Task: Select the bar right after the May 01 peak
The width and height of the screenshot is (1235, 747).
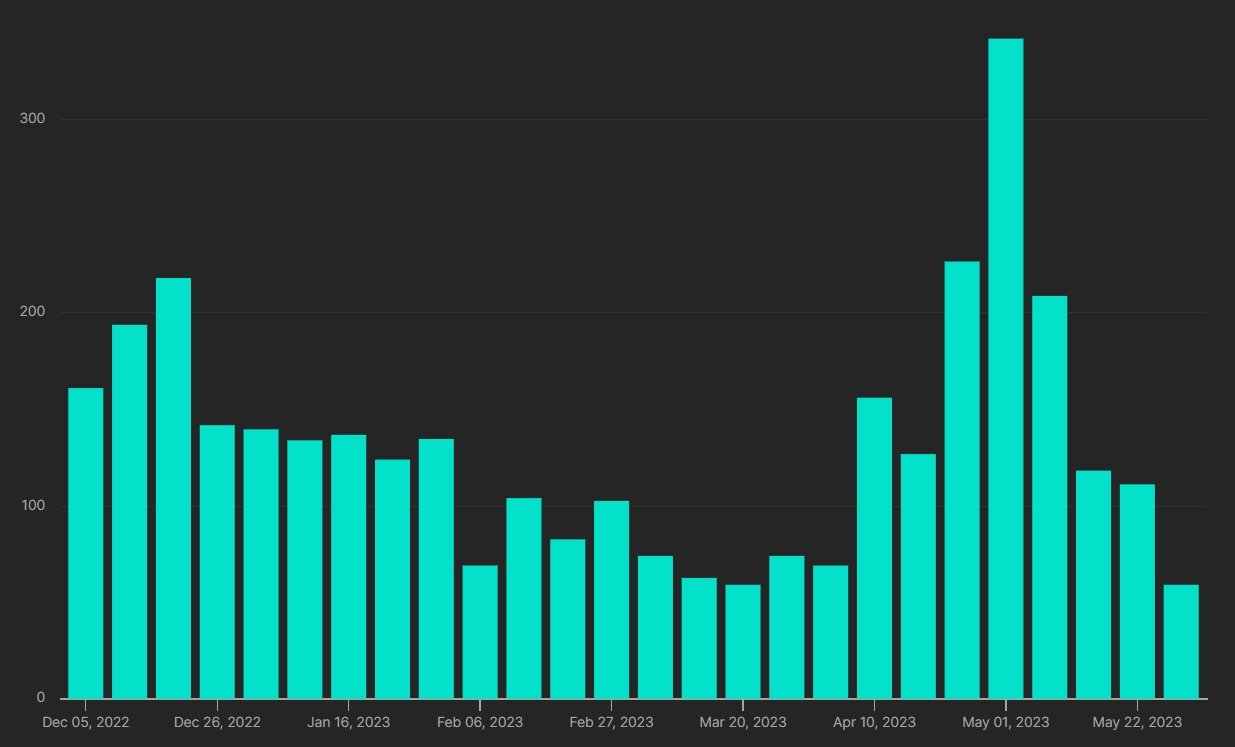Action: coord(1049,497)
